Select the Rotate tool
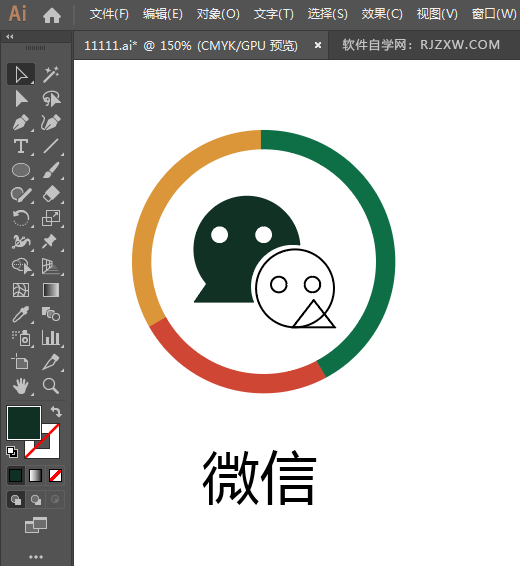The width and height of the screenshot is (520, 566). pos(21,218)
